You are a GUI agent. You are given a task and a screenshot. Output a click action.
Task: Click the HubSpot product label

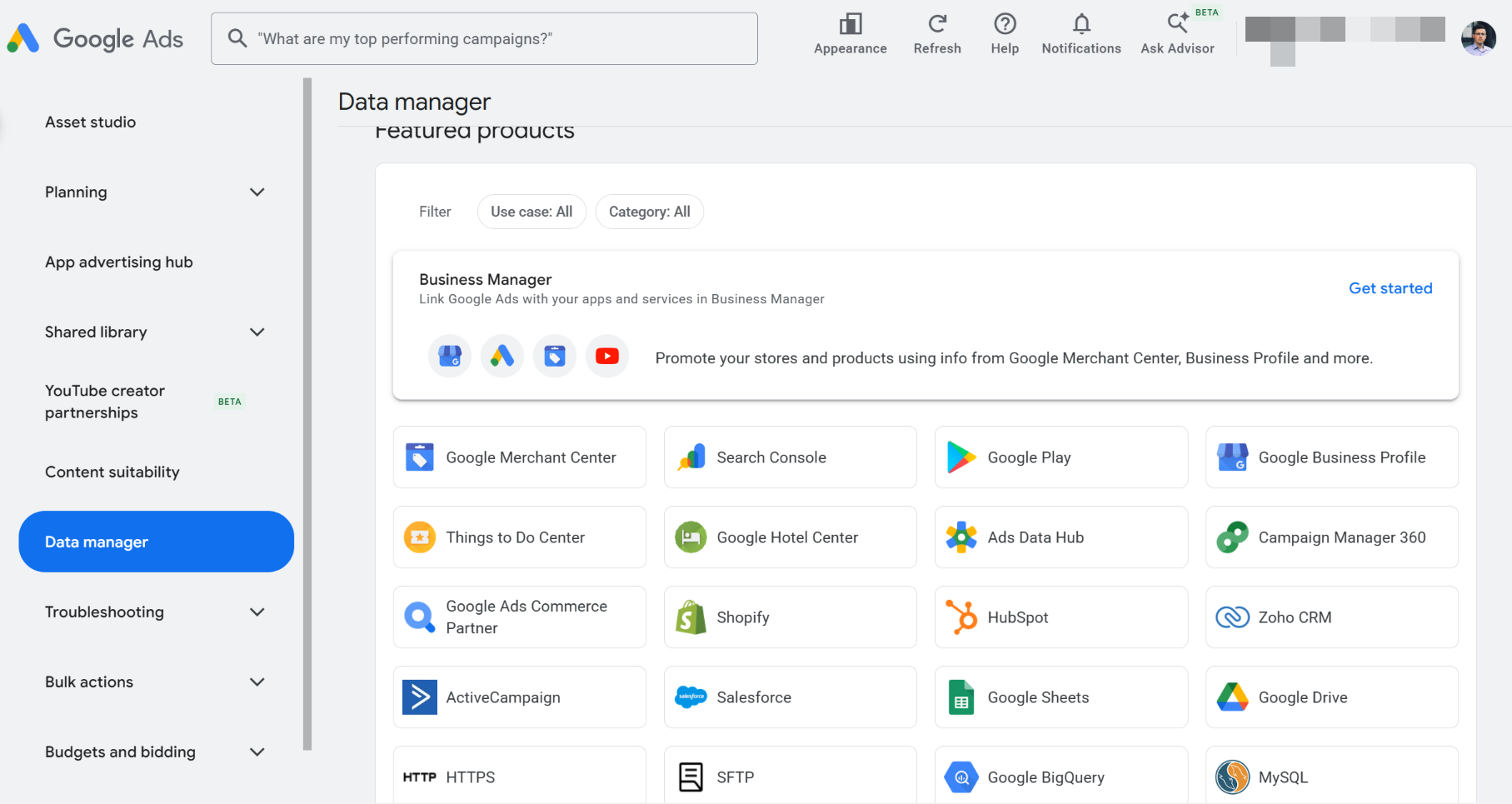coord(1018,617)
